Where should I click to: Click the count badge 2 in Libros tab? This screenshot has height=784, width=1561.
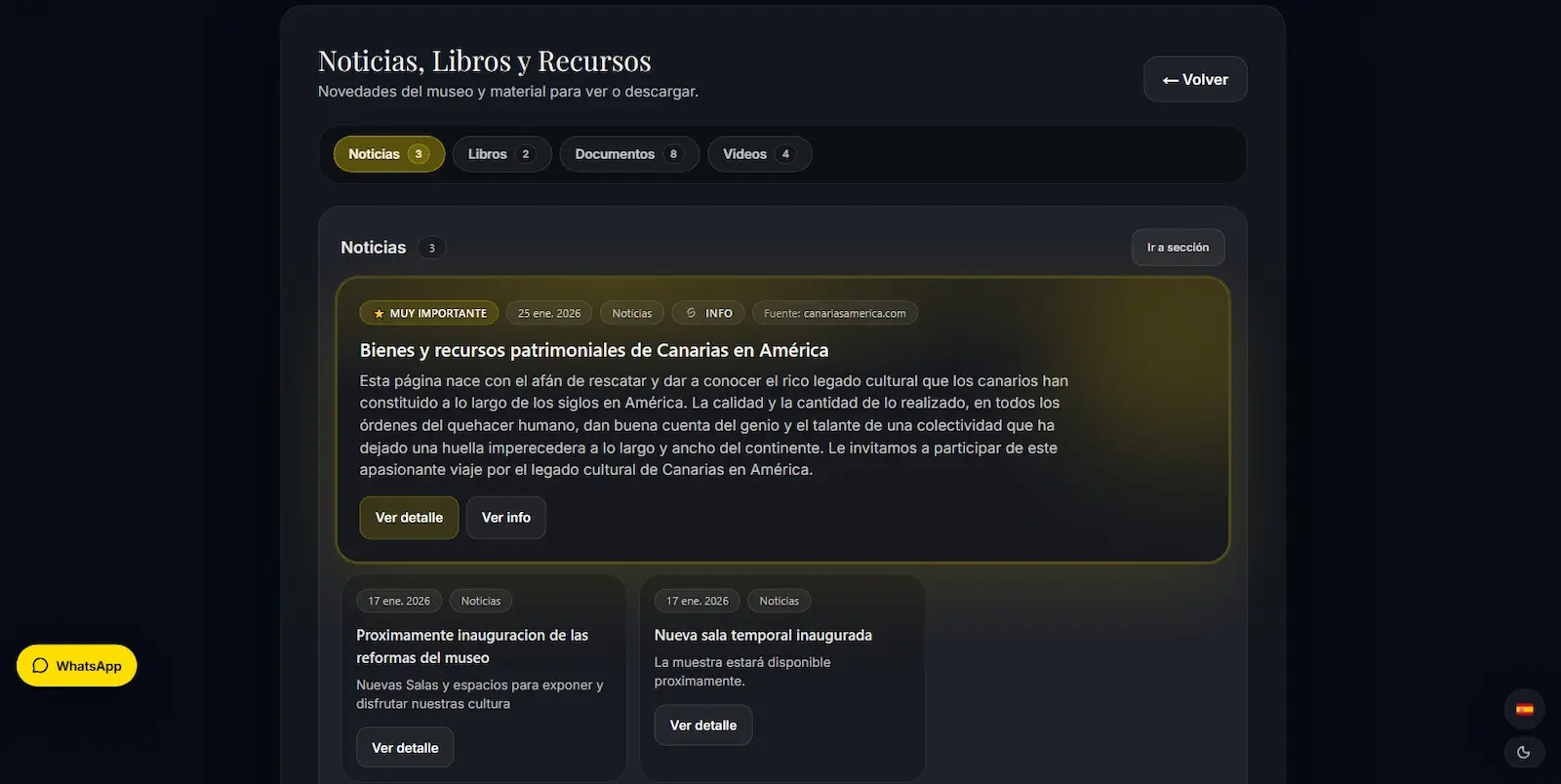[x=526, y=154]
